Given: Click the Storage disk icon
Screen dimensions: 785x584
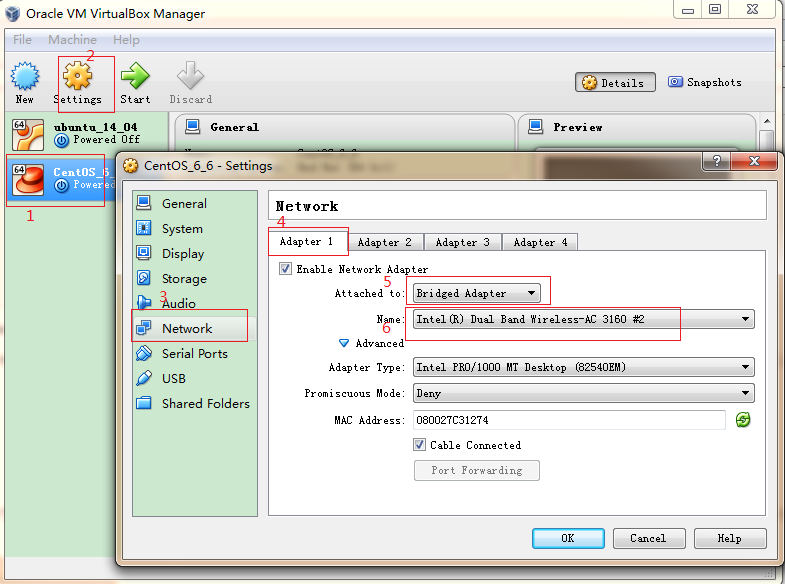Looking at the screenshot, I should coord(144,278).
